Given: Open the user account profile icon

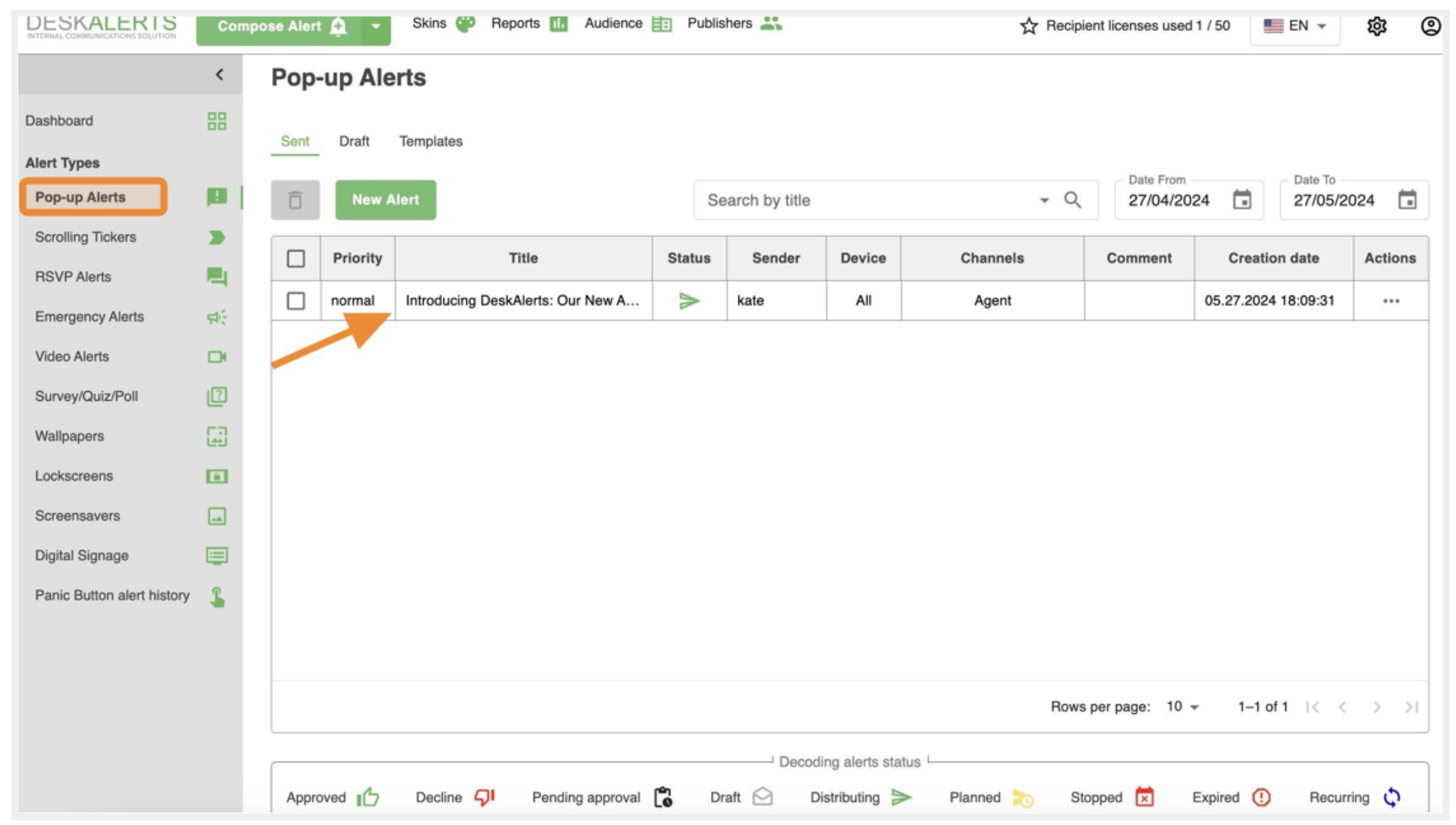Looking at the screenshot, I should 1430,26.
